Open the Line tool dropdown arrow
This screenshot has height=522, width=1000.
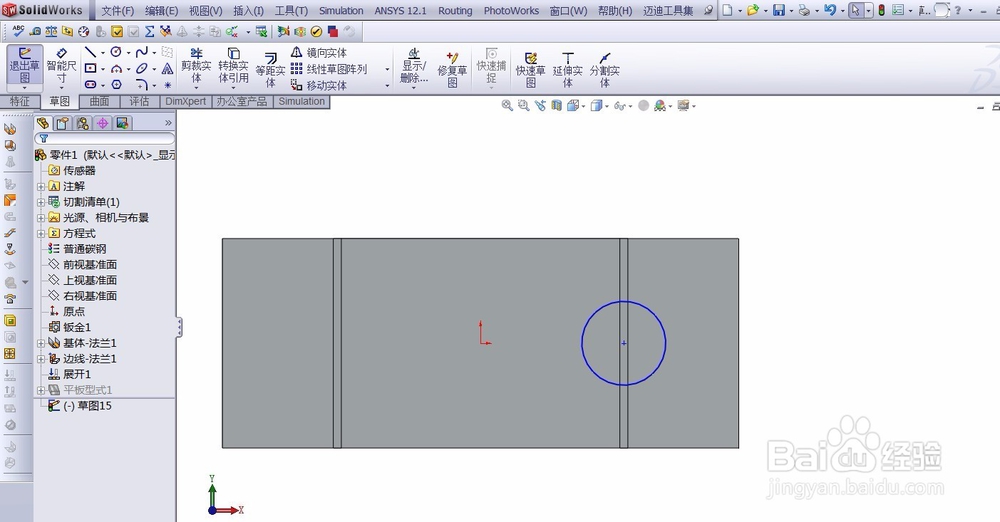(x=103, y=53)
